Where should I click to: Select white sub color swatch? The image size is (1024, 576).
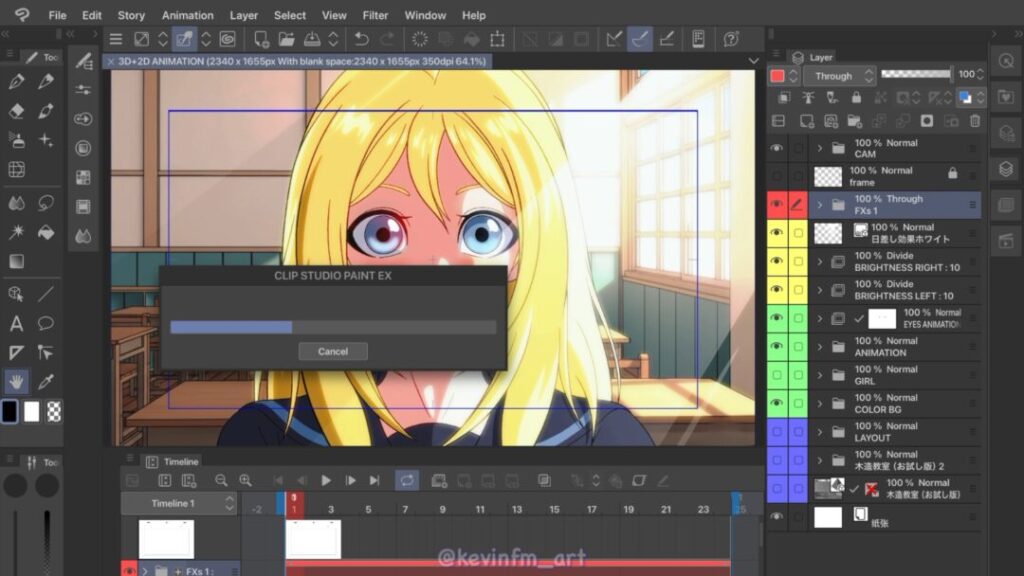coord(31,411)
